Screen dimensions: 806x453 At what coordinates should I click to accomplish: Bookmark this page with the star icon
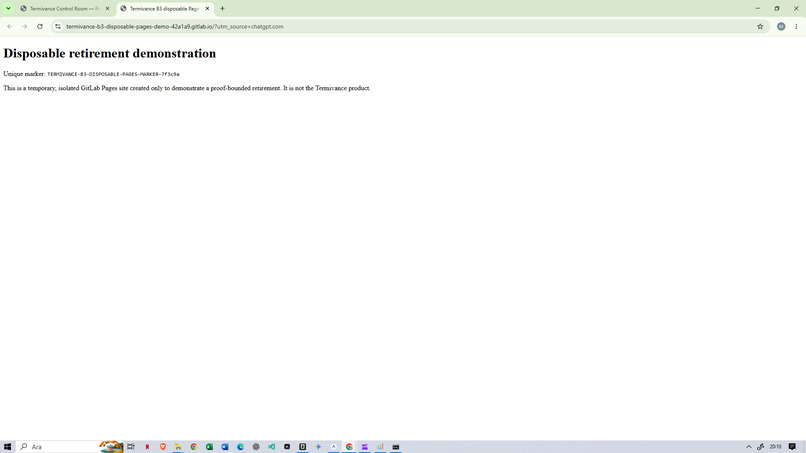point(760,26)
